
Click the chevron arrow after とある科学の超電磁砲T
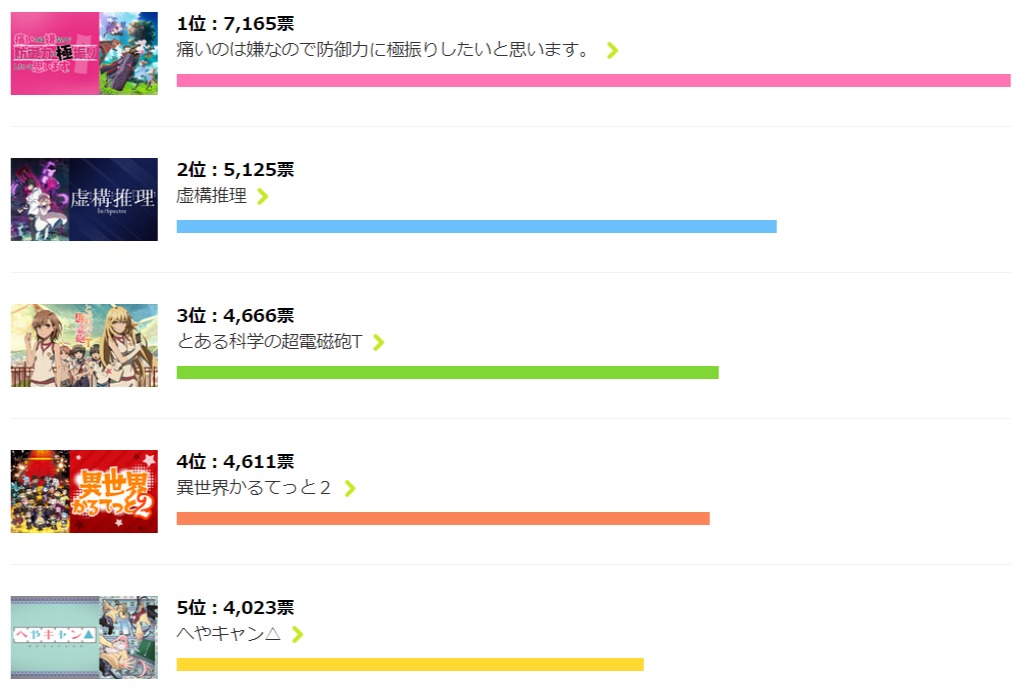coord(378,342)
